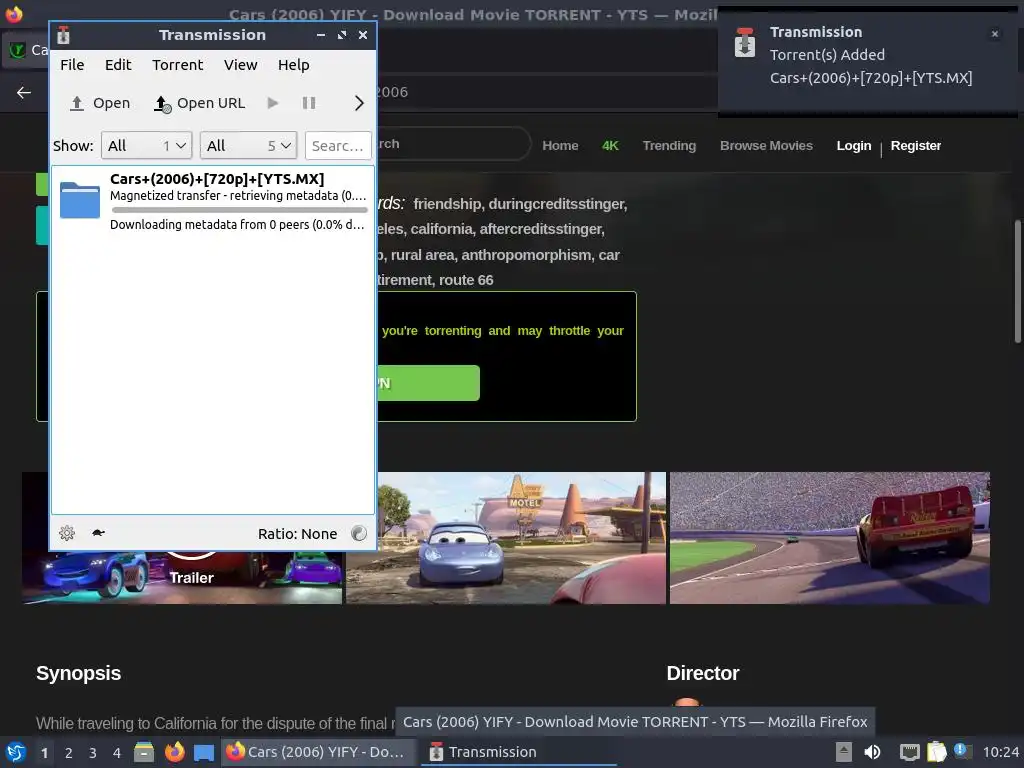Pause the torrent with the pause icon
Image resolution: width=1024 pixels, height=768 pixels.
[x=309, y=103]
